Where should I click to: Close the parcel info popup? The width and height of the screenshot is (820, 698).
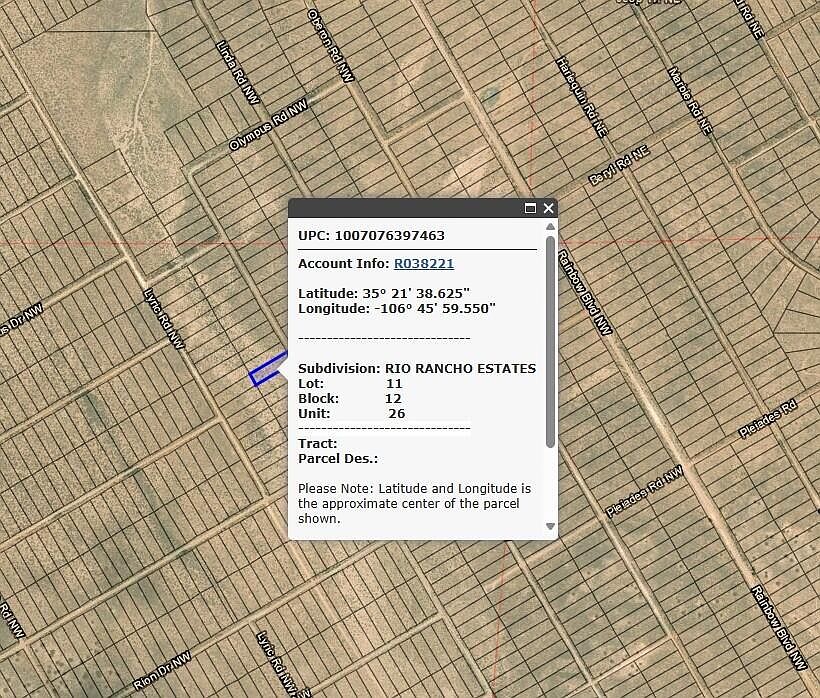(x=549, y=208)
